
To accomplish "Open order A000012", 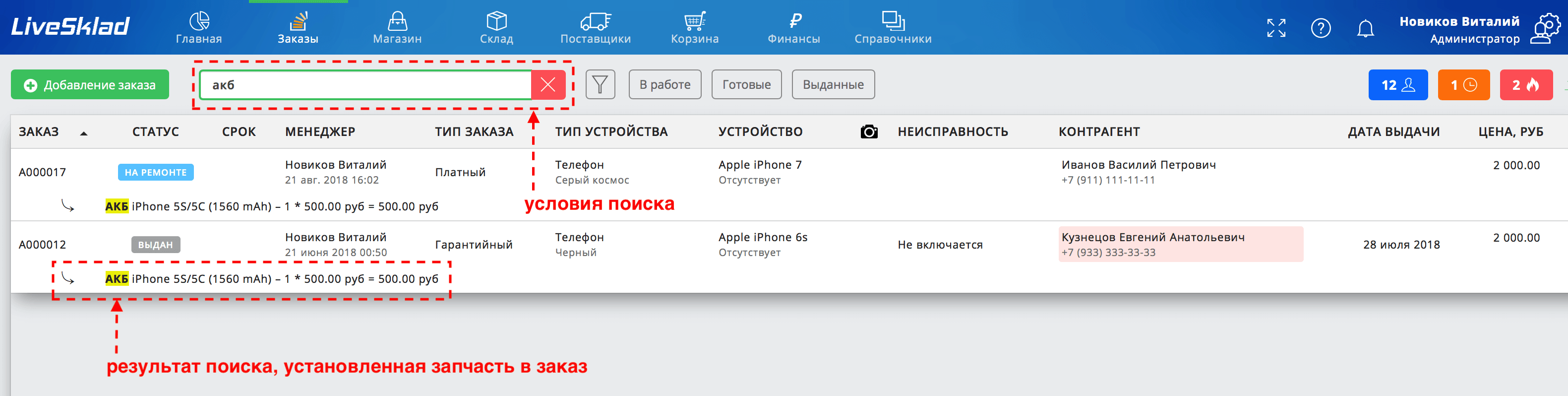I will (43, 245).
